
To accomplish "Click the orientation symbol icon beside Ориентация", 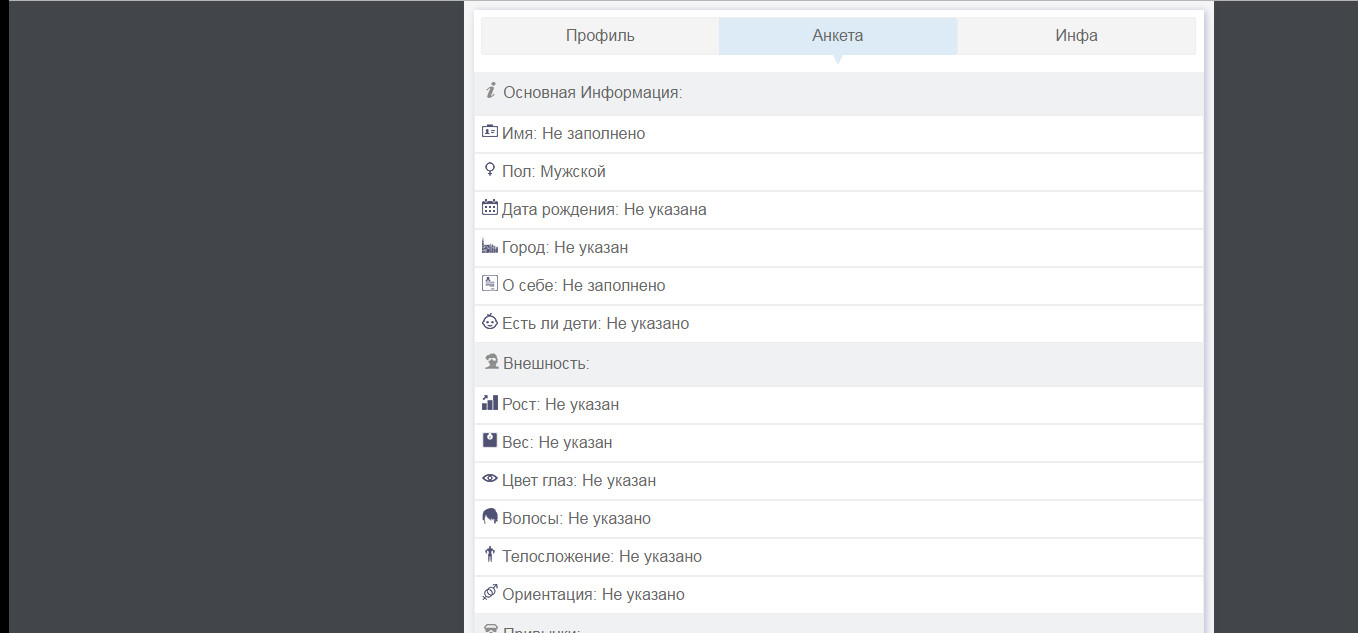I will (x=490, y=593).
